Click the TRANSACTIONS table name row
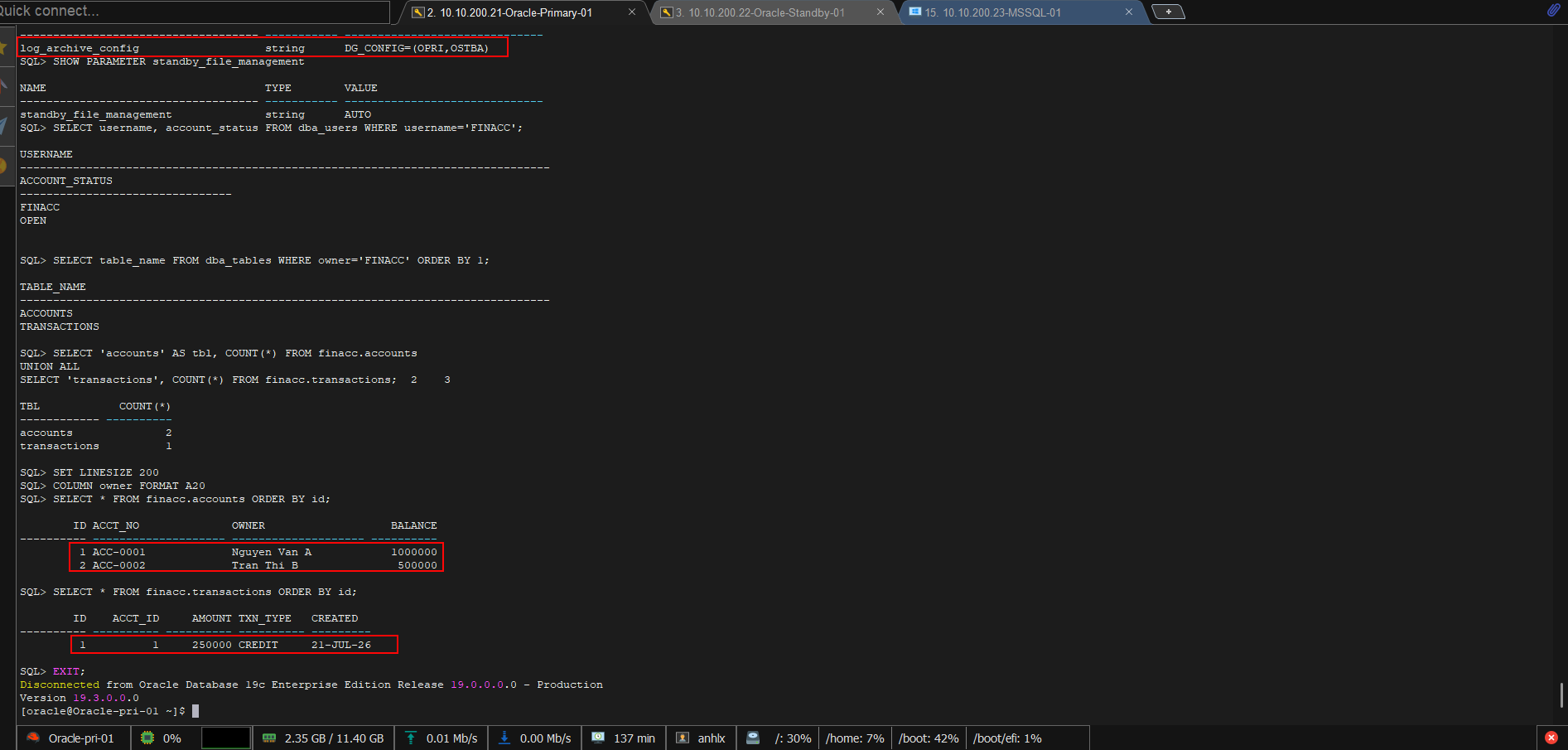Screen dimensions: 1568x750 coord(60,327)
